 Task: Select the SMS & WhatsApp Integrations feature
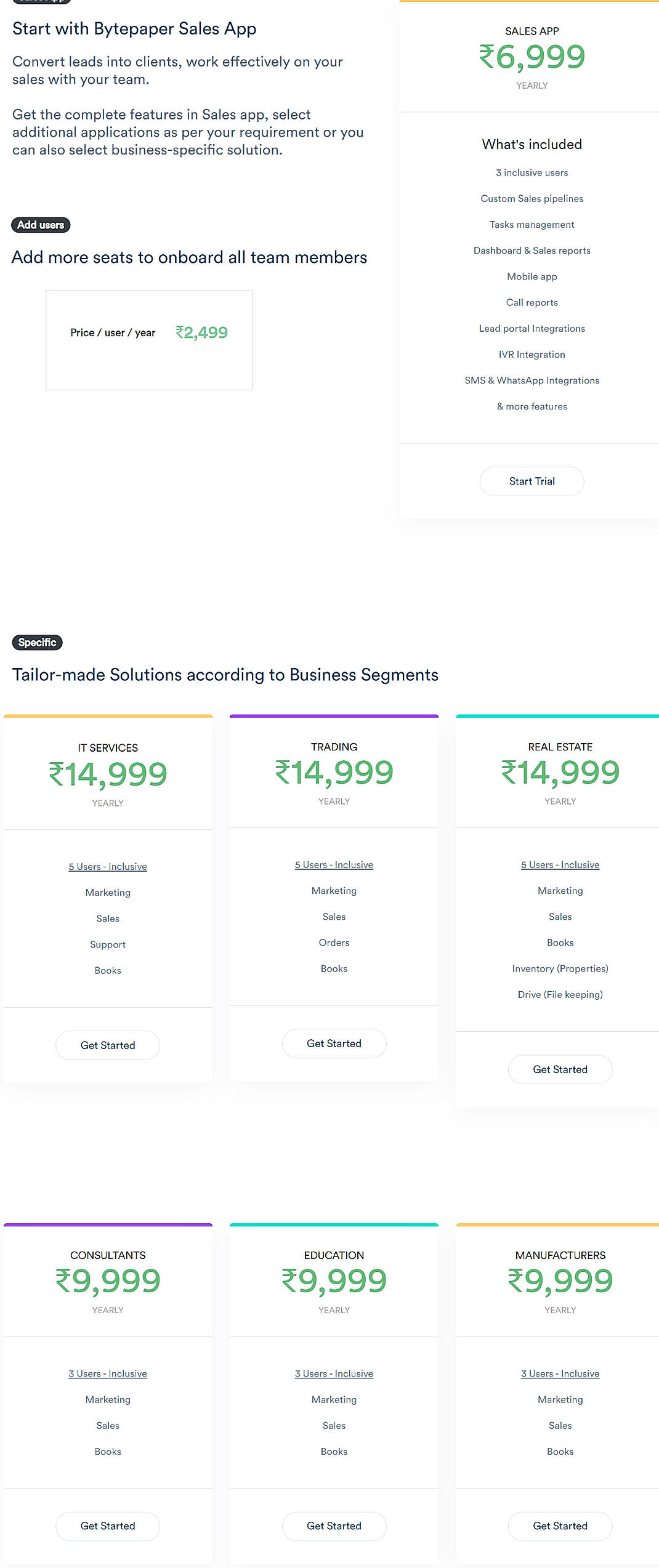pos(532,380)
